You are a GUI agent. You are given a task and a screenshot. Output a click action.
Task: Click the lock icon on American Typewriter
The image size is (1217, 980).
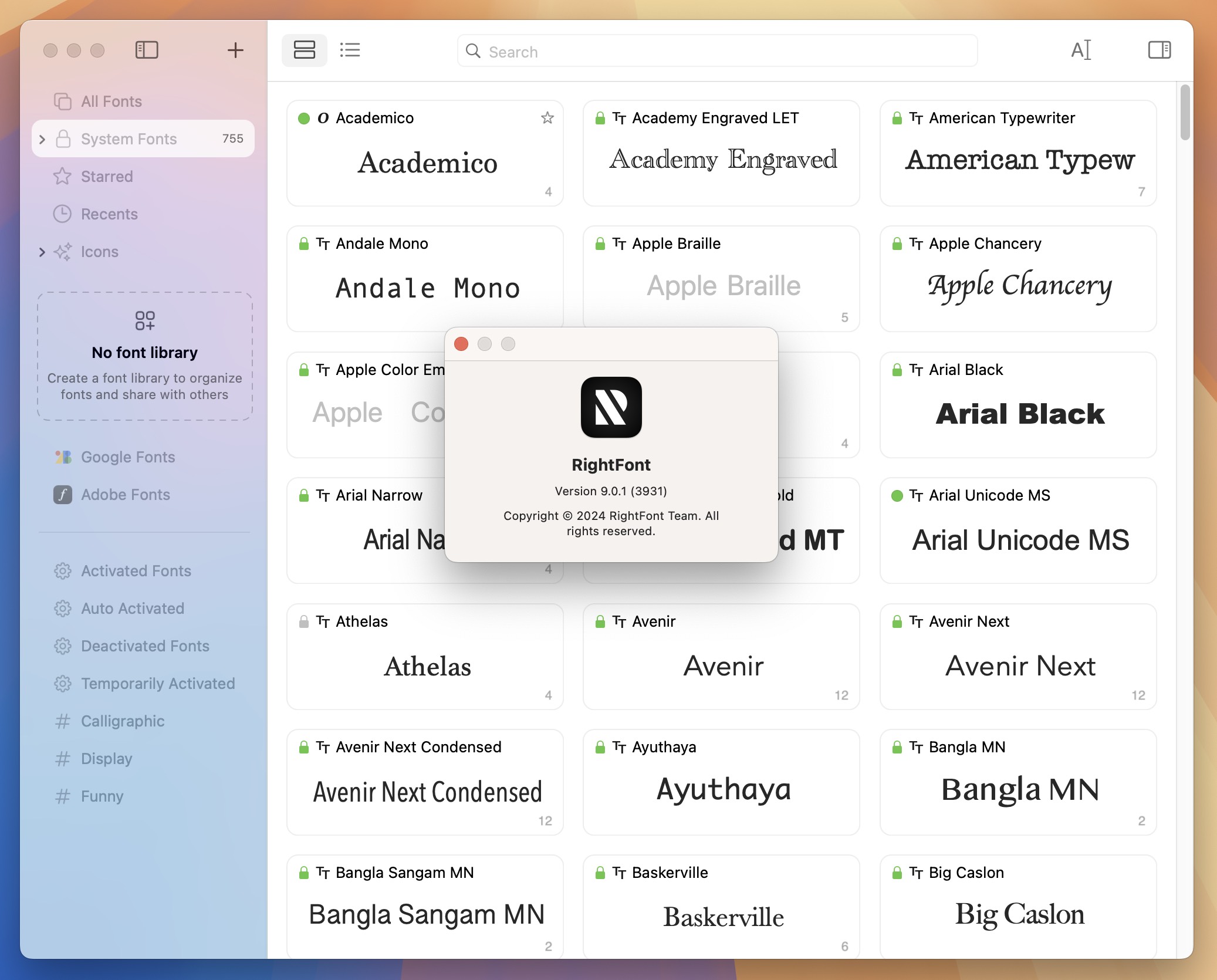tap(897, 118)
